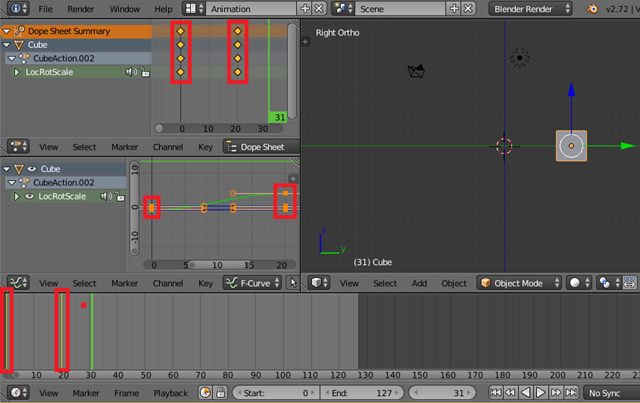Open the Render menu
The height and width of the screenshot is (403, 640).
[80, 9]
